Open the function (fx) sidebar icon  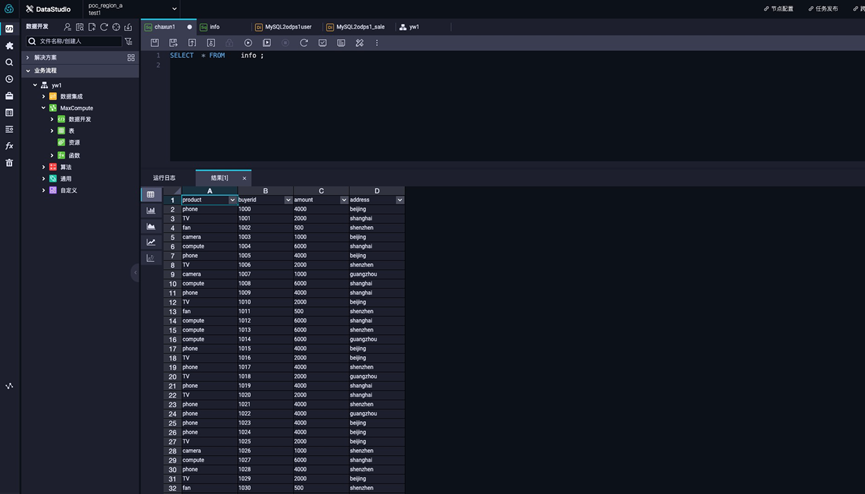pos(9,146)
